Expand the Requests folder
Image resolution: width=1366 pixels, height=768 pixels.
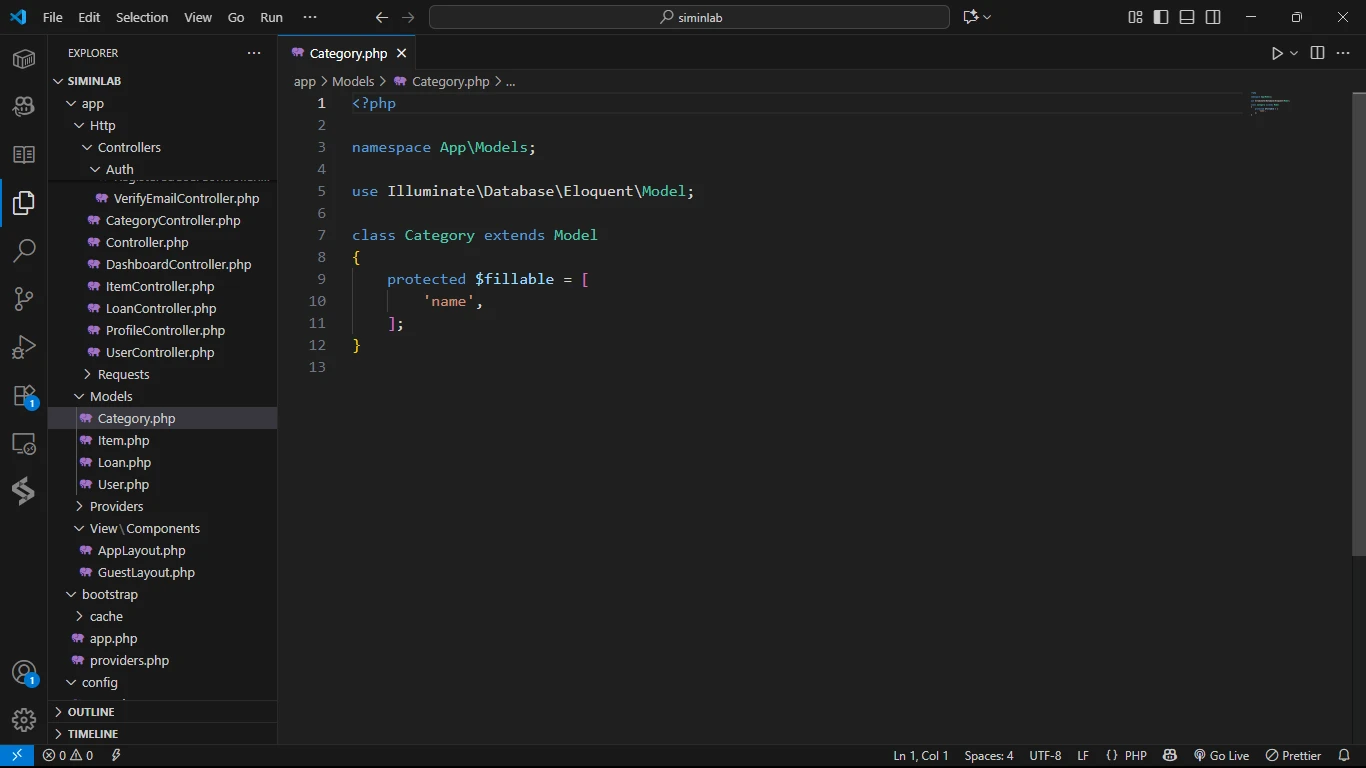pyautogui.click(x=123, y=374)
